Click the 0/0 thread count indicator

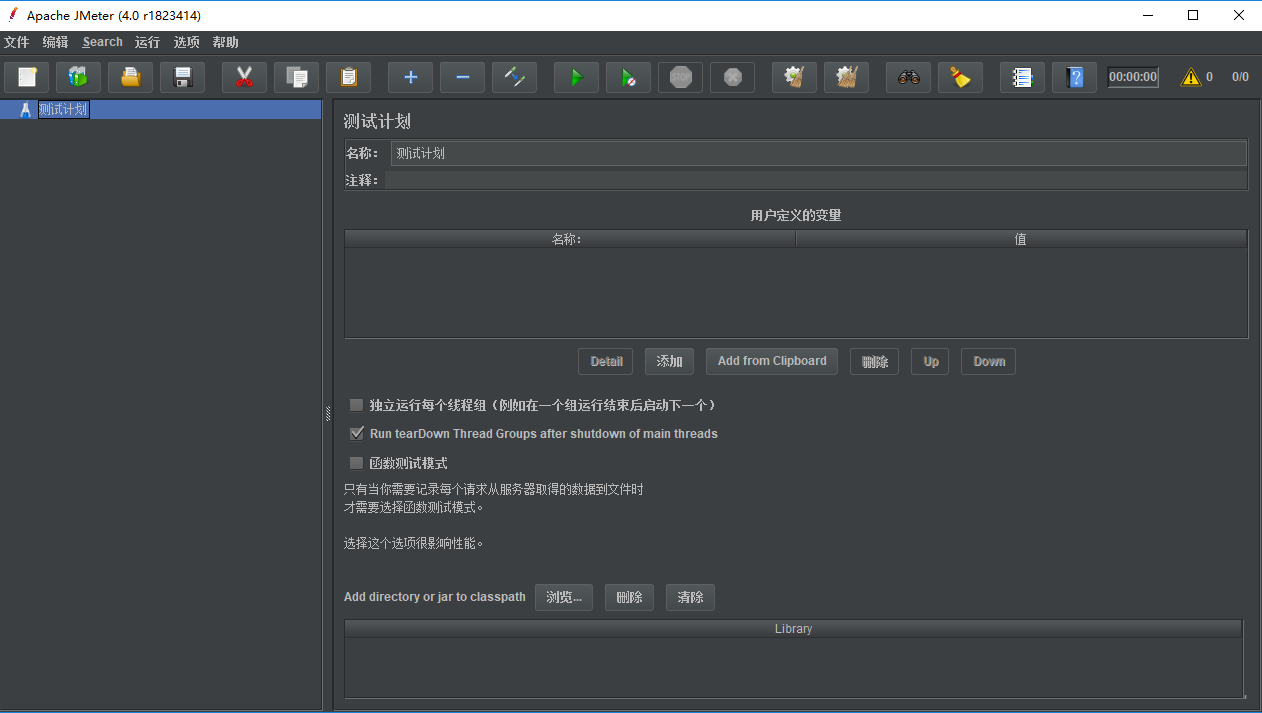click(1240, 77)
